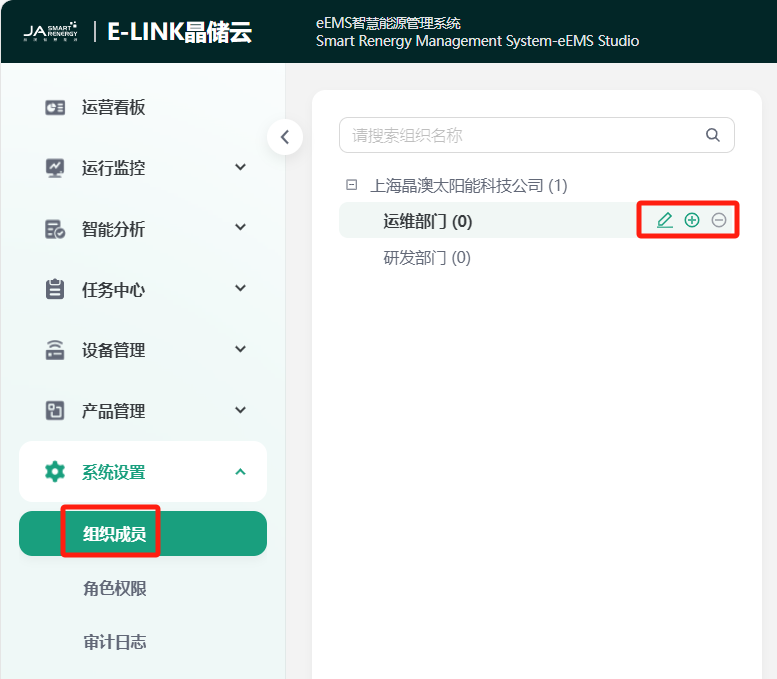Click the search magnifier icon
777x679 pixels.
click(x=713, y=135)
